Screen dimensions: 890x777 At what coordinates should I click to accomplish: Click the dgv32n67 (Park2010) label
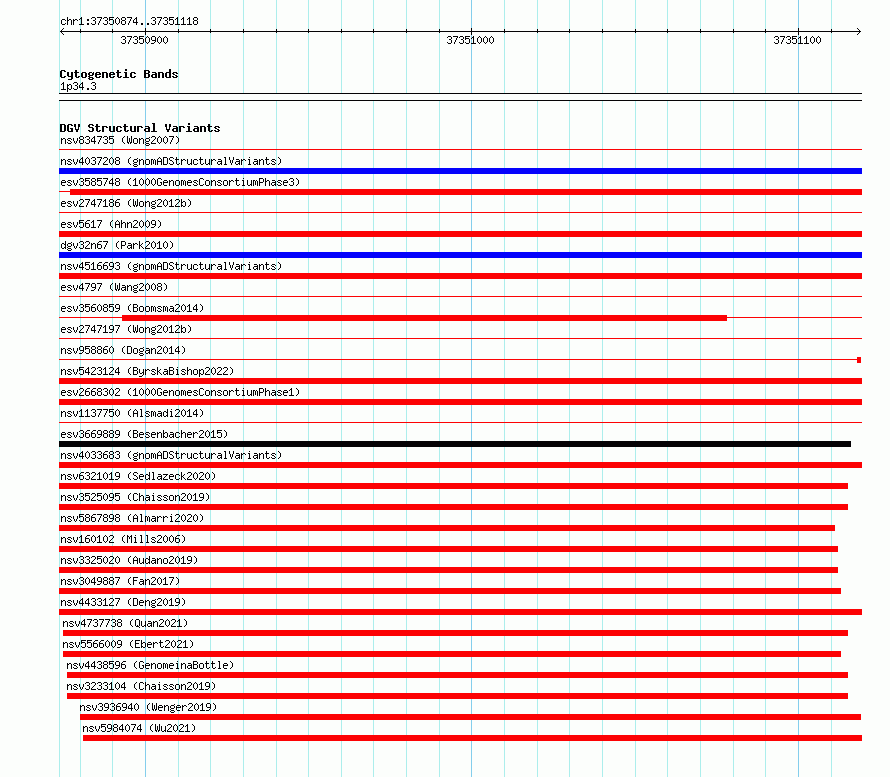(x=117, y=245)
